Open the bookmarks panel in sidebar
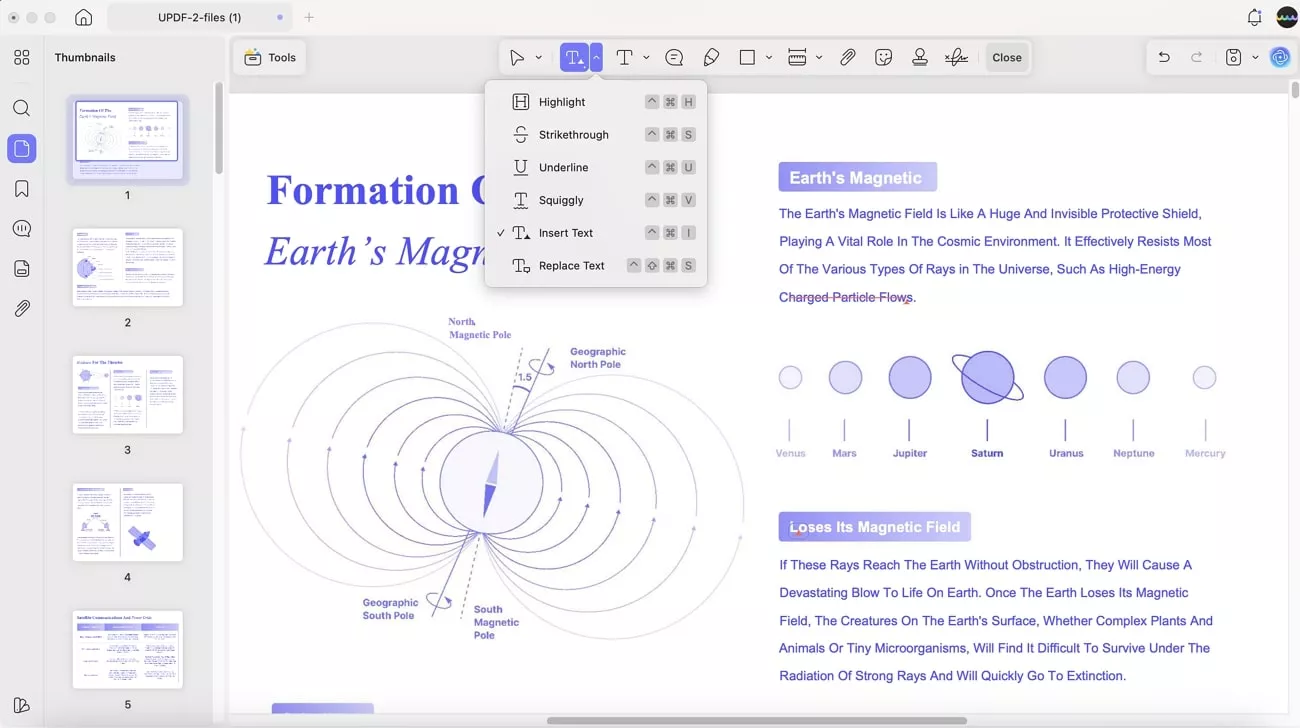 (21, 189)
